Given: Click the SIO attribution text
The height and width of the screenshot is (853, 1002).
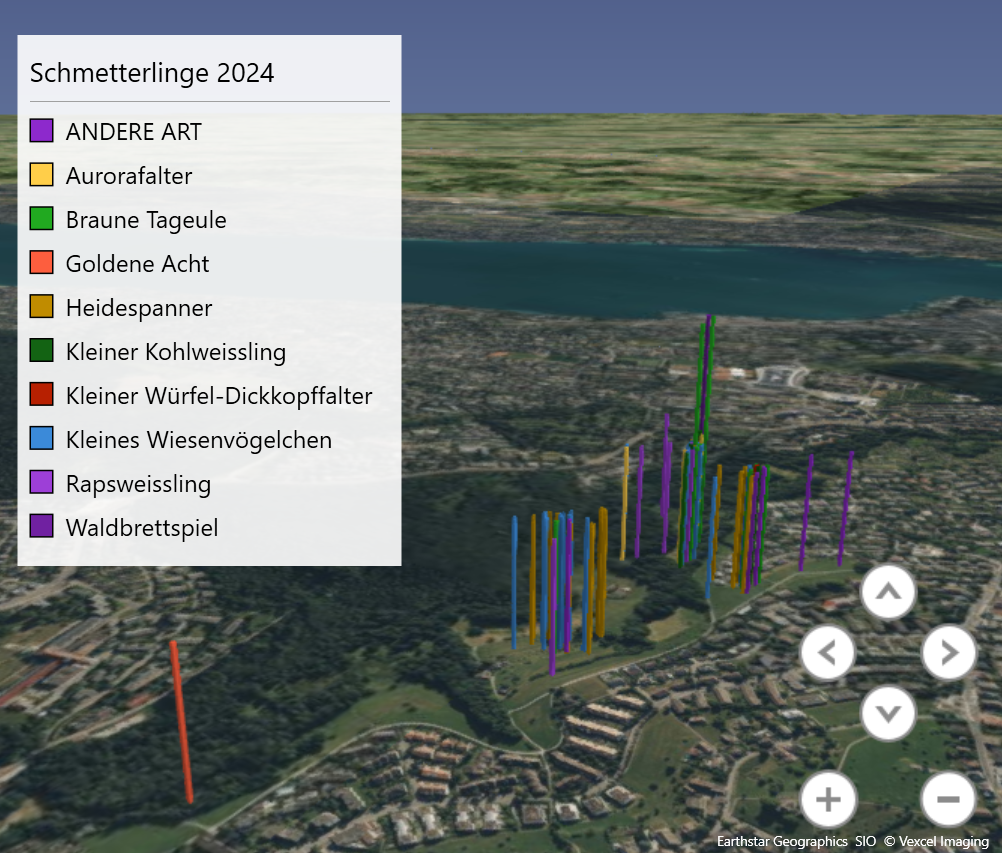Looking at the screenshot, I should [865, 841].
